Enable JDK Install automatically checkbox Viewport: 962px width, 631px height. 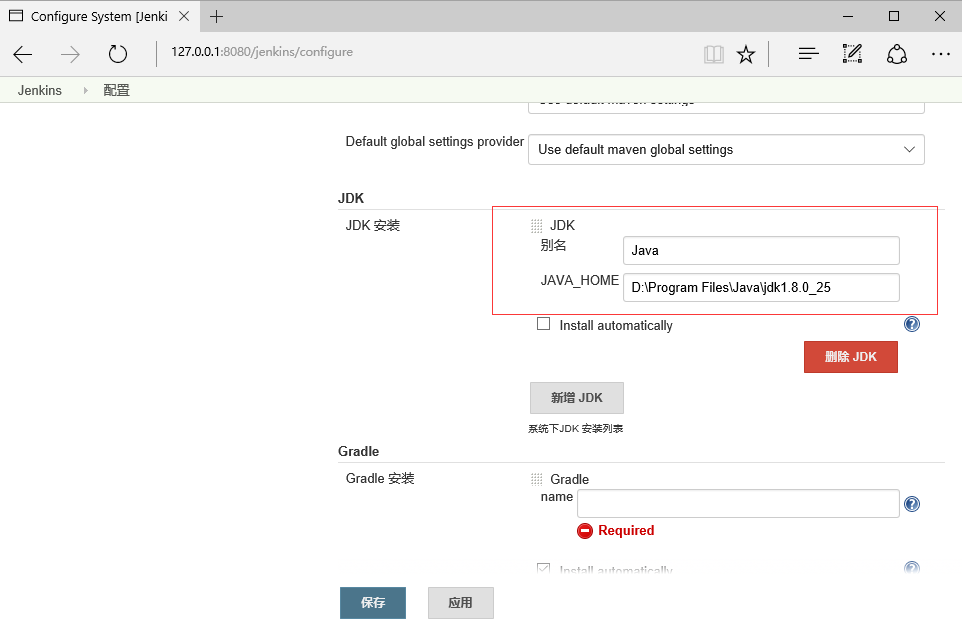(x=543, y=323)
